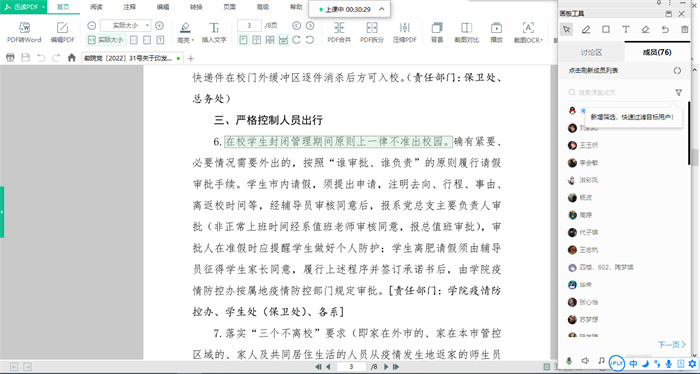
Task: Click the 搜索课堂成员 search field
Action: pos(621,92)
